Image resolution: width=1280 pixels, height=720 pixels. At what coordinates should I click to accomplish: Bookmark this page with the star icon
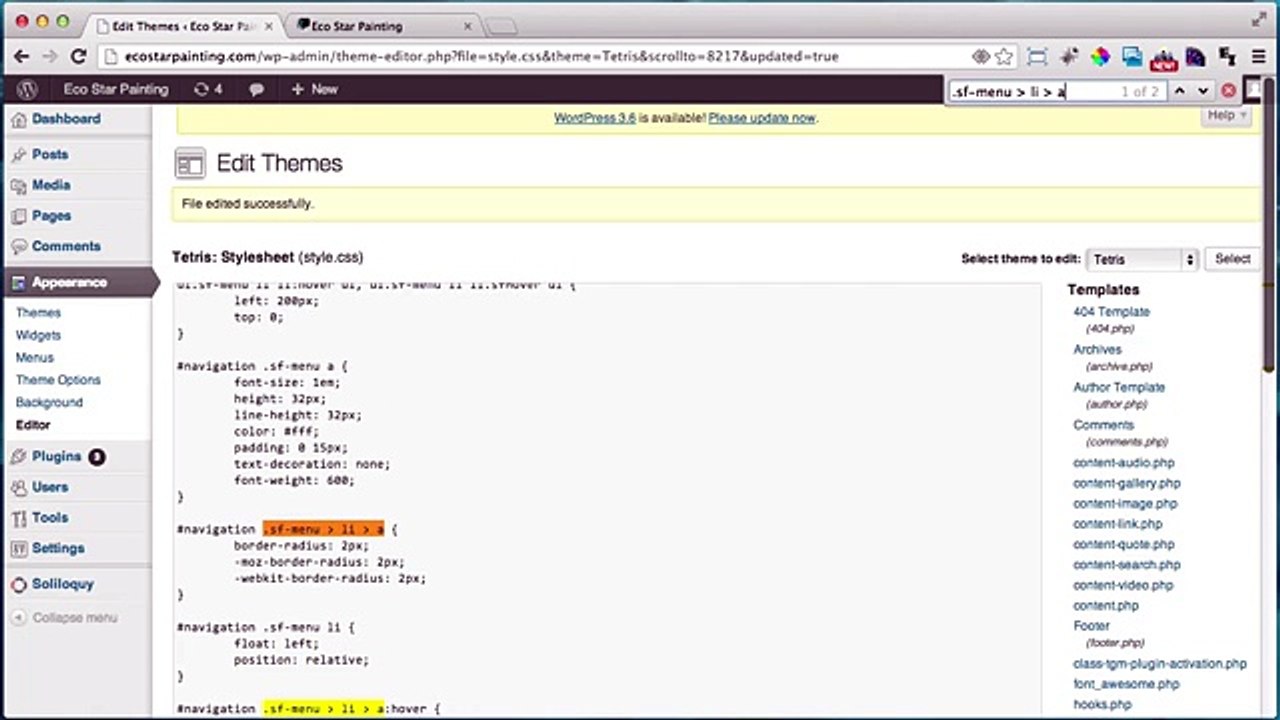pos(1004,57)
